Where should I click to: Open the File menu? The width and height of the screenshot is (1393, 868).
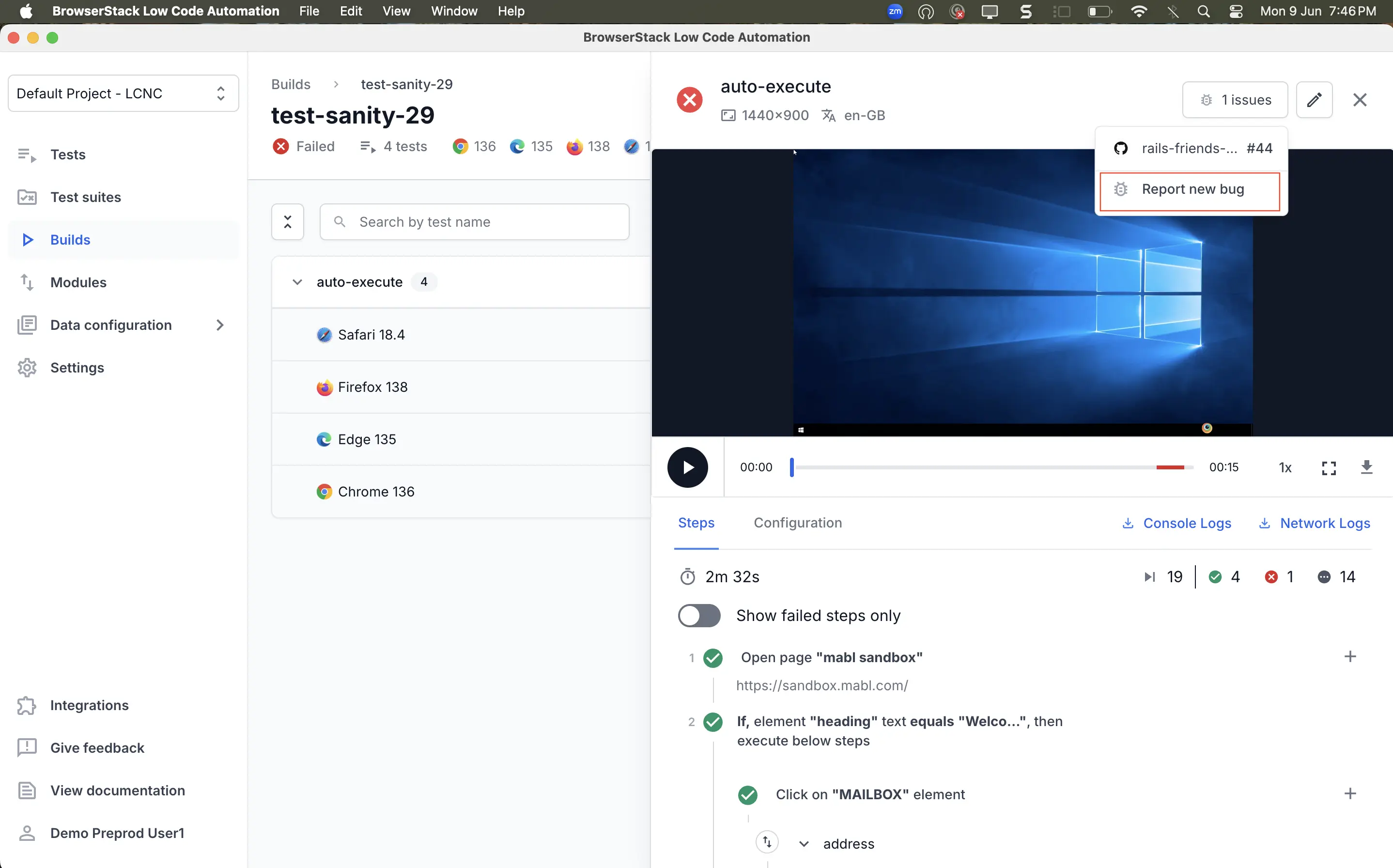pyautogui.click(x=309, y=12)
